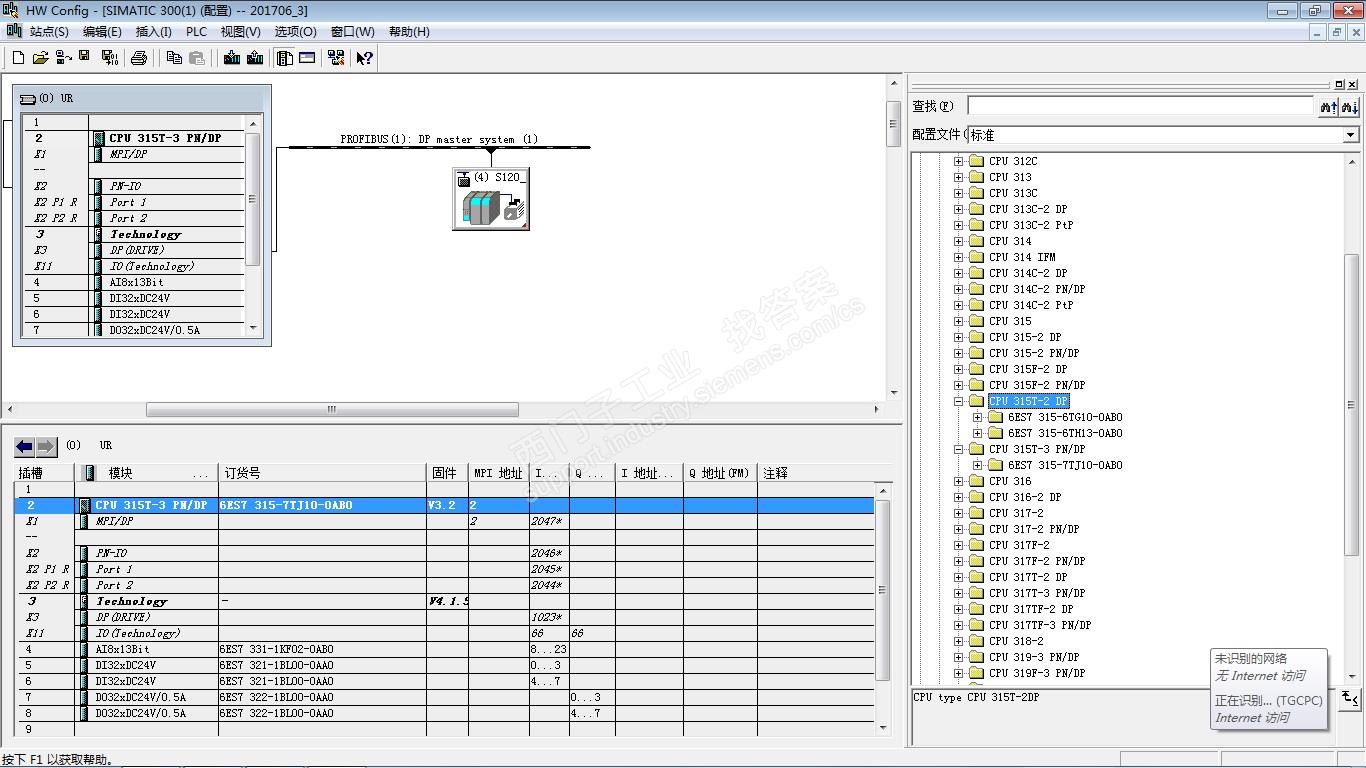Select CPU 317T-3 PN/DP in the catalog tree
Screen dimensions: 1366x768
1037,593
